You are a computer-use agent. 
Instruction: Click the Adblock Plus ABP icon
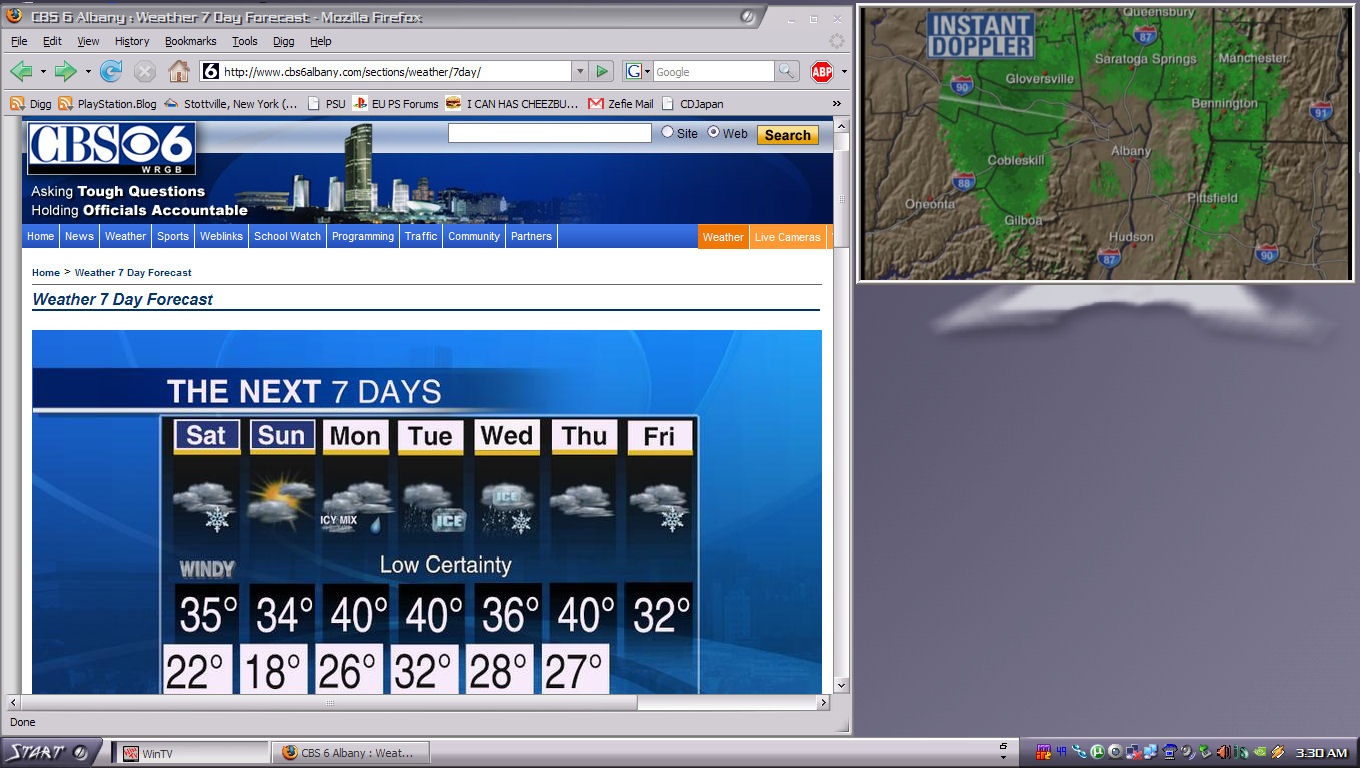click(x=821, y=72)
